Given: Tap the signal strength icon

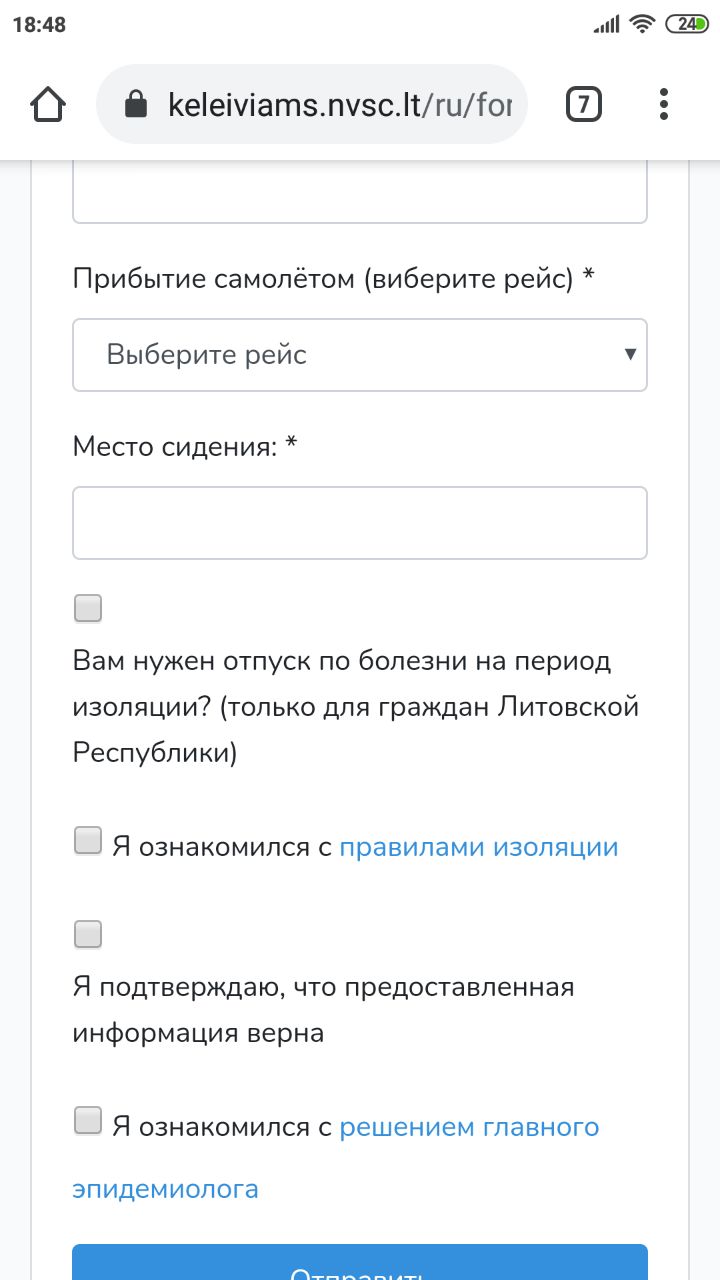Looking at the screenshot, I should [606, 25].
